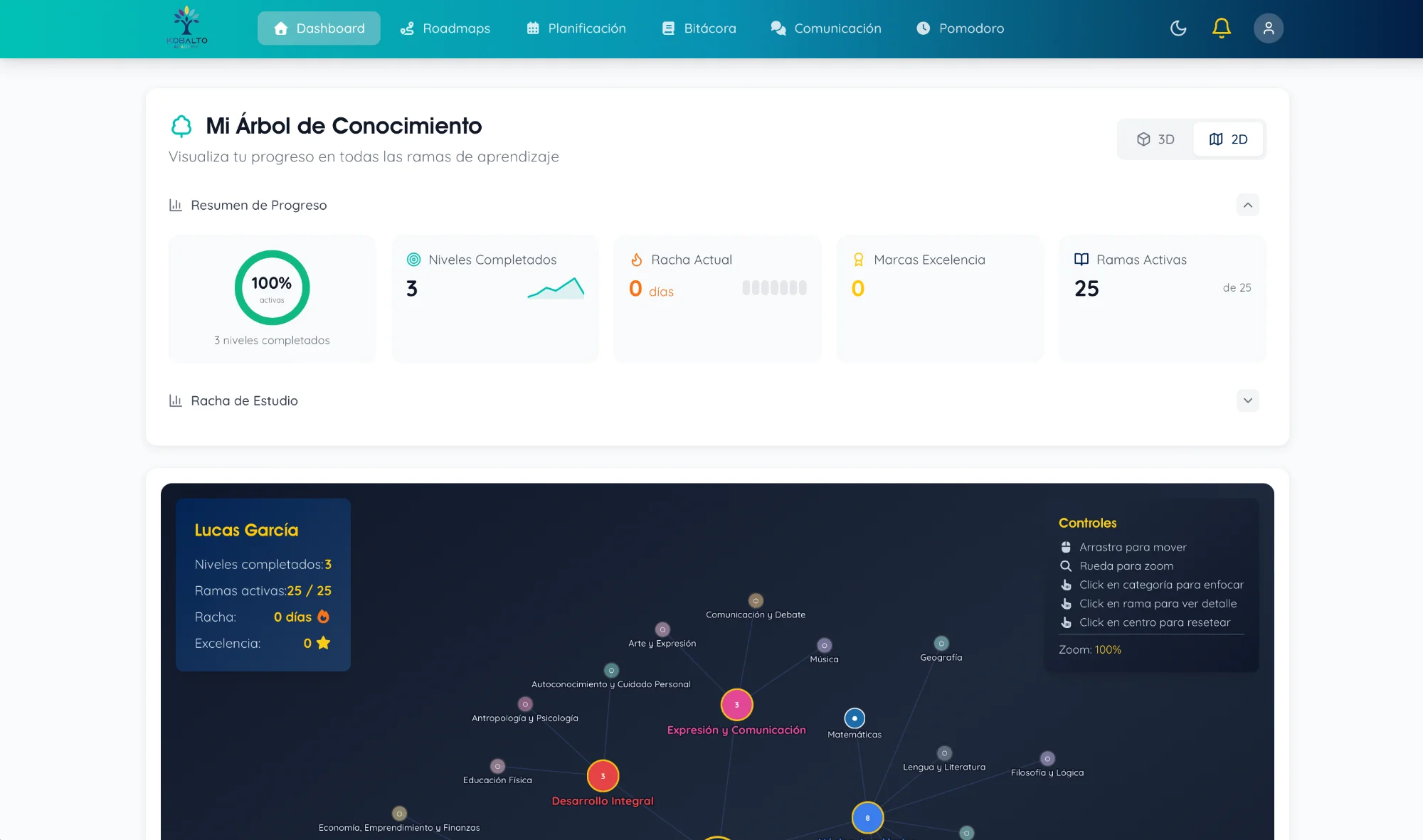Open user profile avatar menu

[1268, 28]
